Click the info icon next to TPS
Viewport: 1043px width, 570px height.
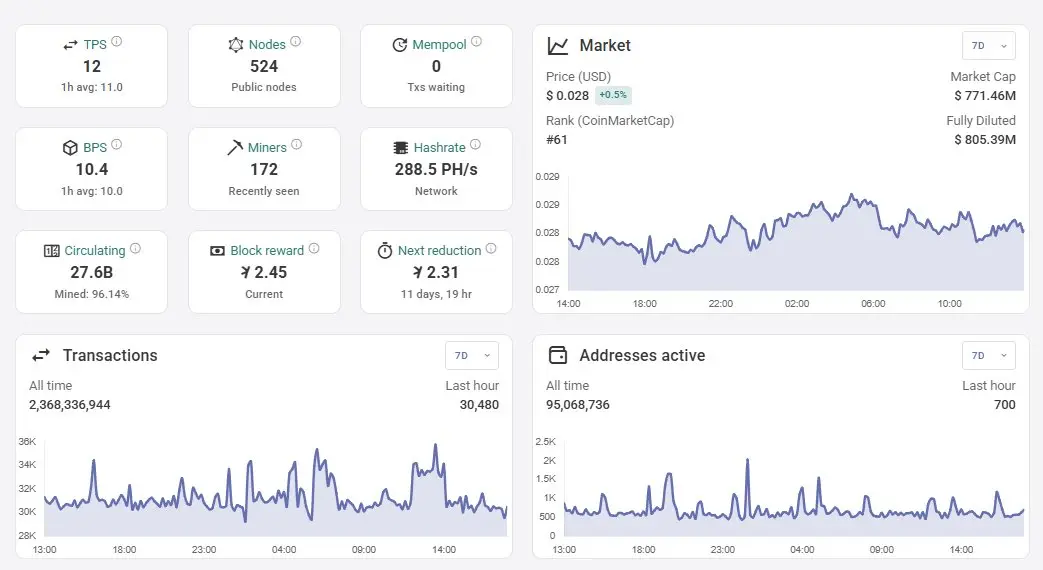pos(116,41)
